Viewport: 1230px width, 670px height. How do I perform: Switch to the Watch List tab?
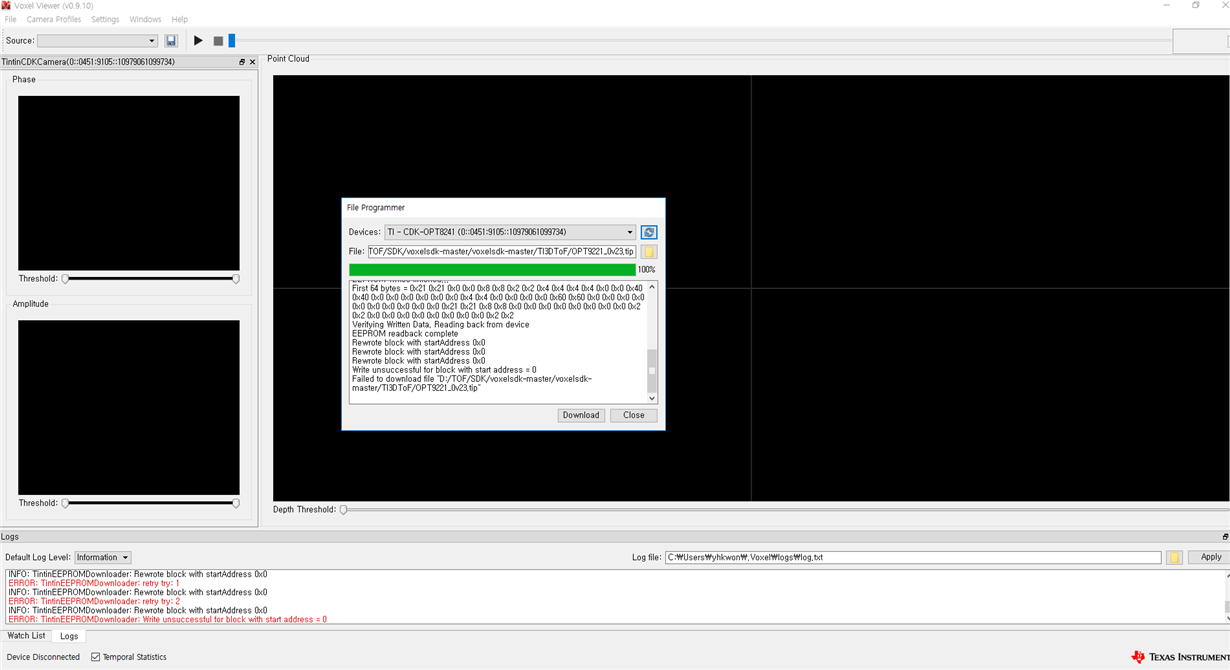[26, 636]
